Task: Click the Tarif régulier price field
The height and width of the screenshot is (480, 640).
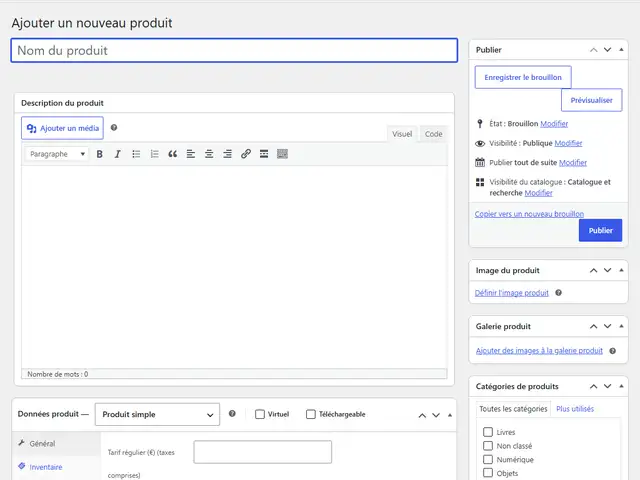Action: (x=262, y=452)
